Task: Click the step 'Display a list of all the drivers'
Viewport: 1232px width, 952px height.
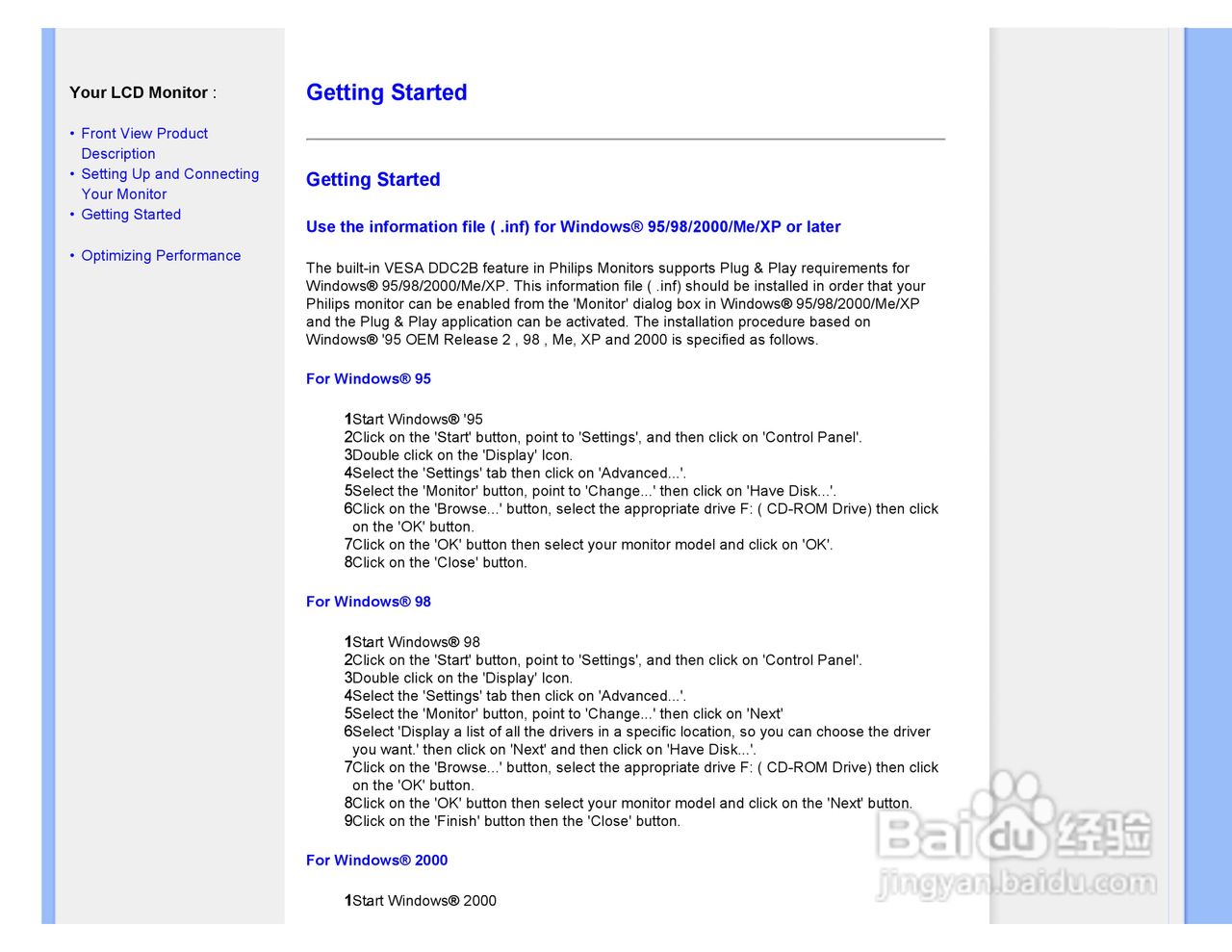Action: [x=640, y=733]
